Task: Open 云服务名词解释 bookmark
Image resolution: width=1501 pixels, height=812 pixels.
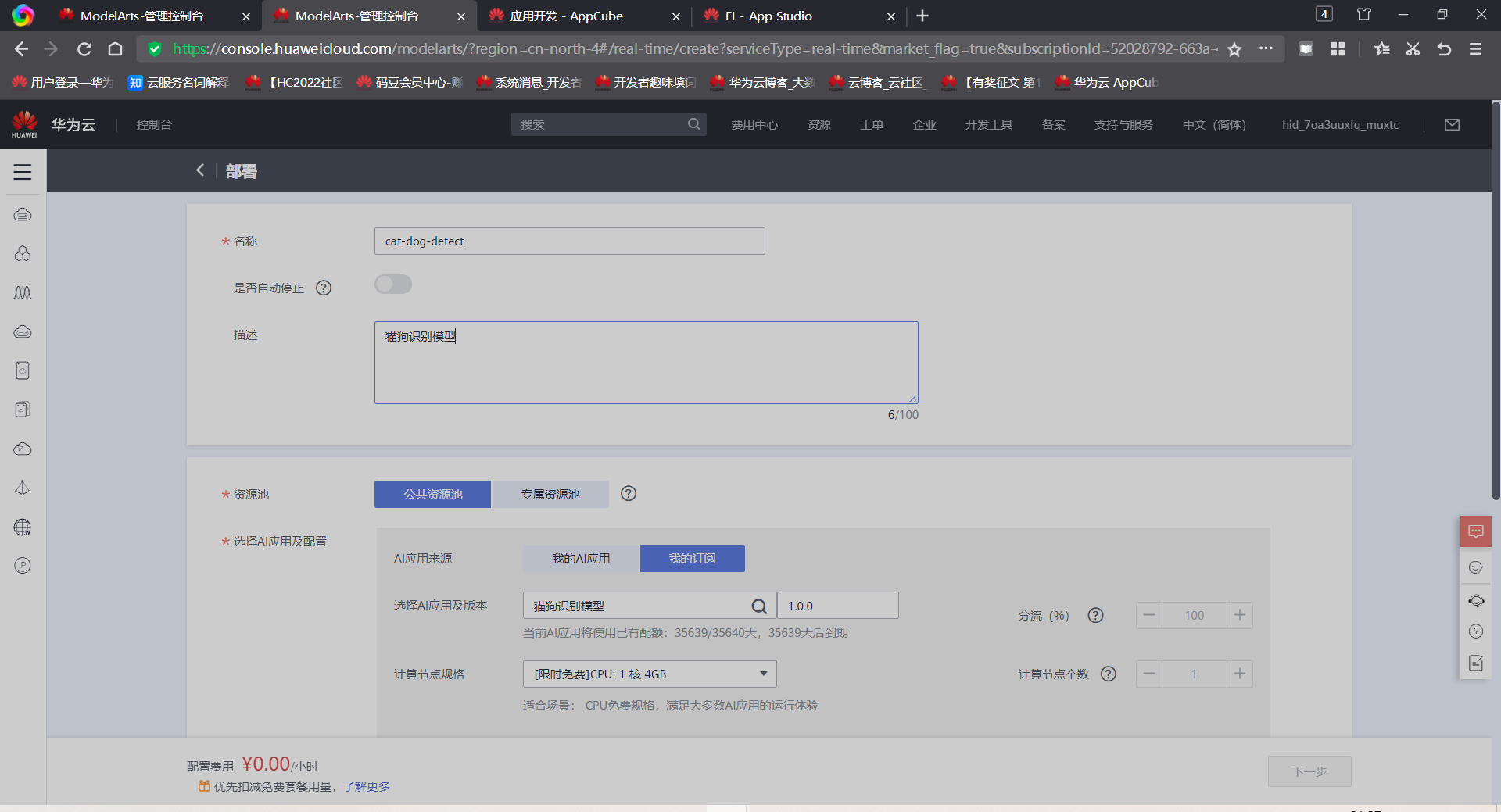Action: tap(179, 83)
